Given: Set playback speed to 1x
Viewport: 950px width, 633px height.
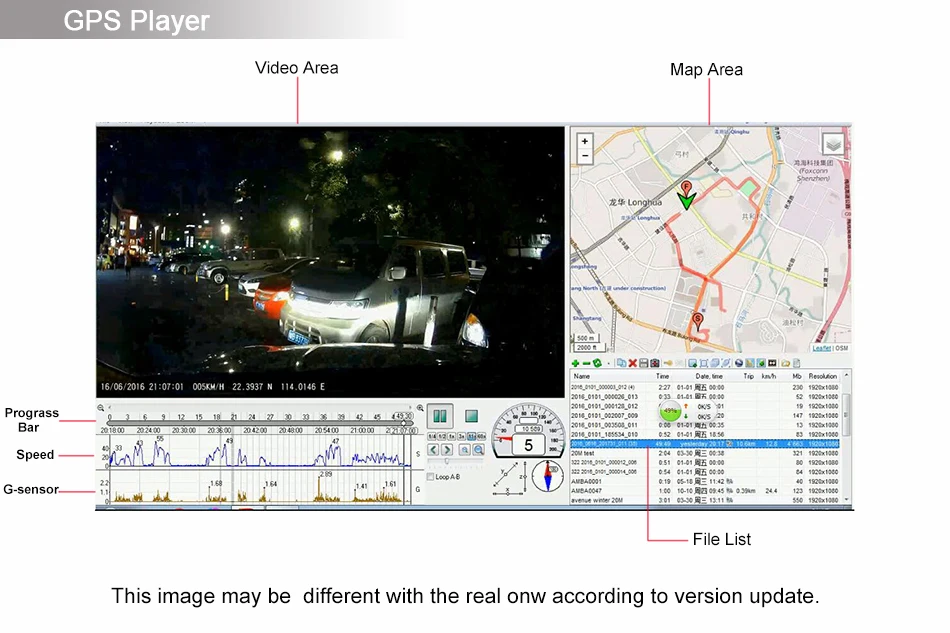Looking at the screenshot, I should click(451, 436).
